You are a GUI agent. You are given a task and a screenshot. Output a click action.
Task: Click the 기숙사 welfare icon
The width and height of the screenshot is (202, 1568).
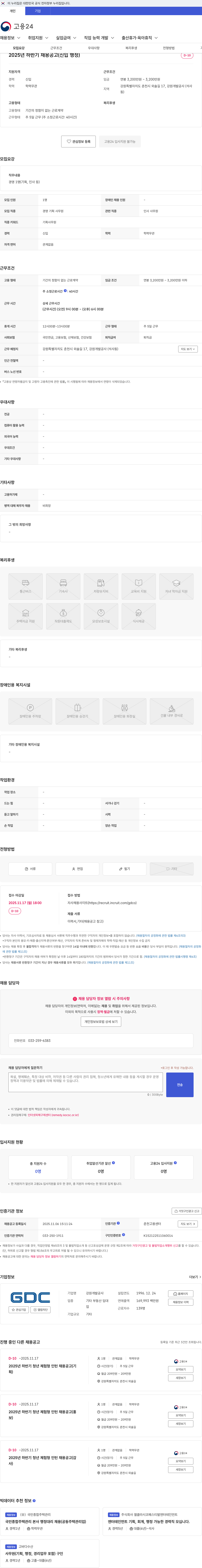(x=63, y=586)
